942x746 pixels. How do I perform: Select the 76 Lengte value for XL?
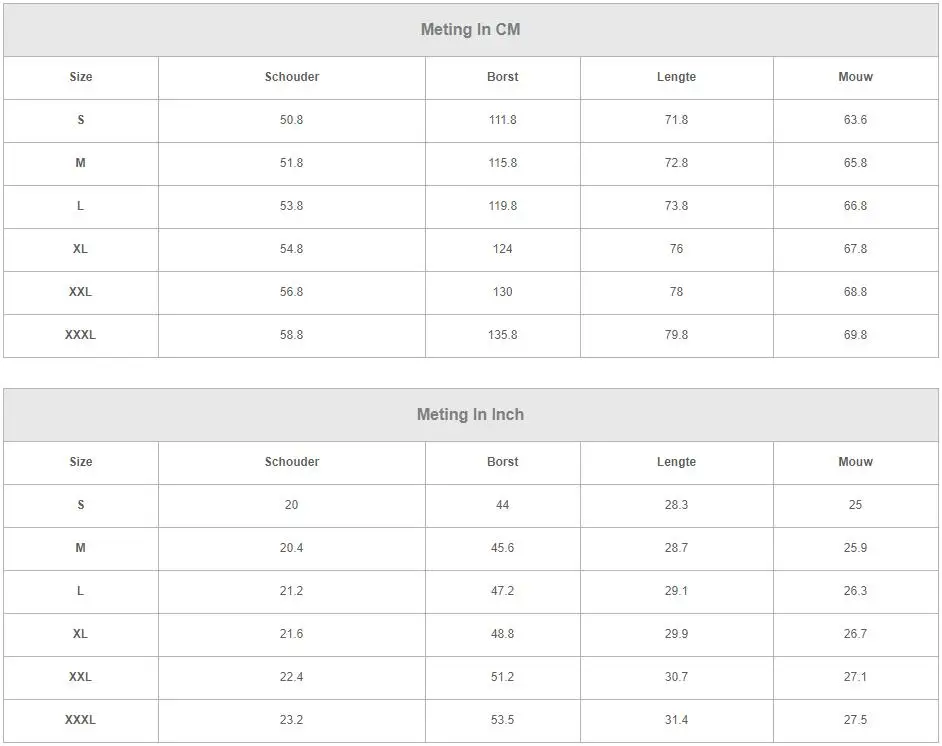tap(676, 249)
